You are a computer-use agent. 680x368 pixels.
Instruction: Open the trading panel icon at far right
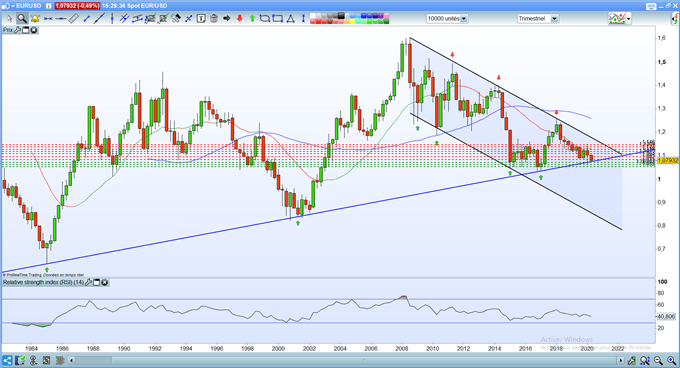point(675,19)
